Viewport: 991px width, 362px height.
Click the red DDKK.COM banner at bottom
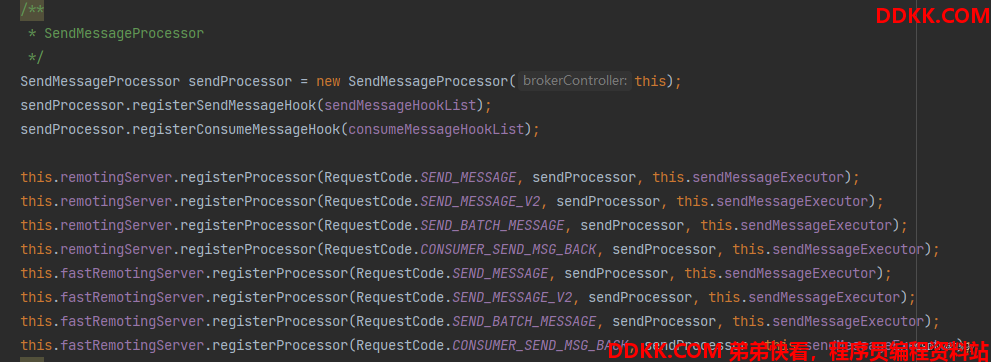[x=799, y=350]
